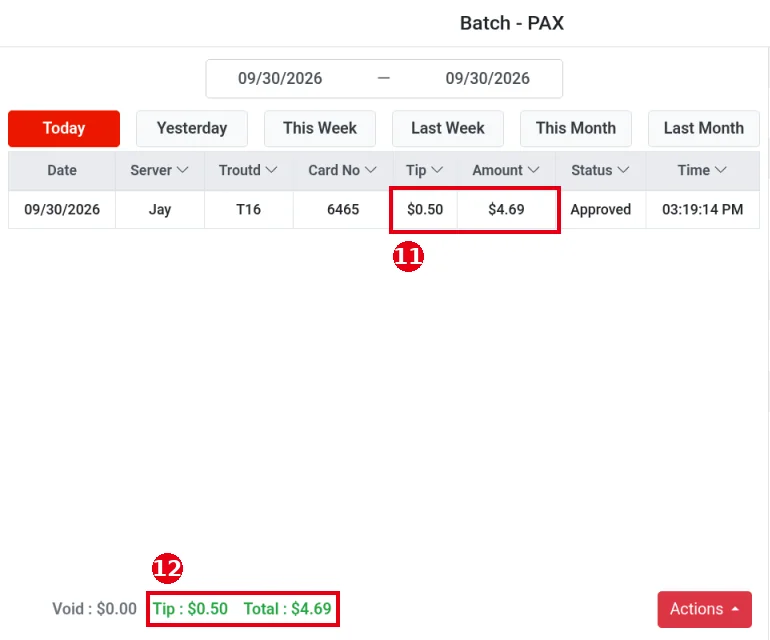Click server name Jay in the row

click(160, 210)
